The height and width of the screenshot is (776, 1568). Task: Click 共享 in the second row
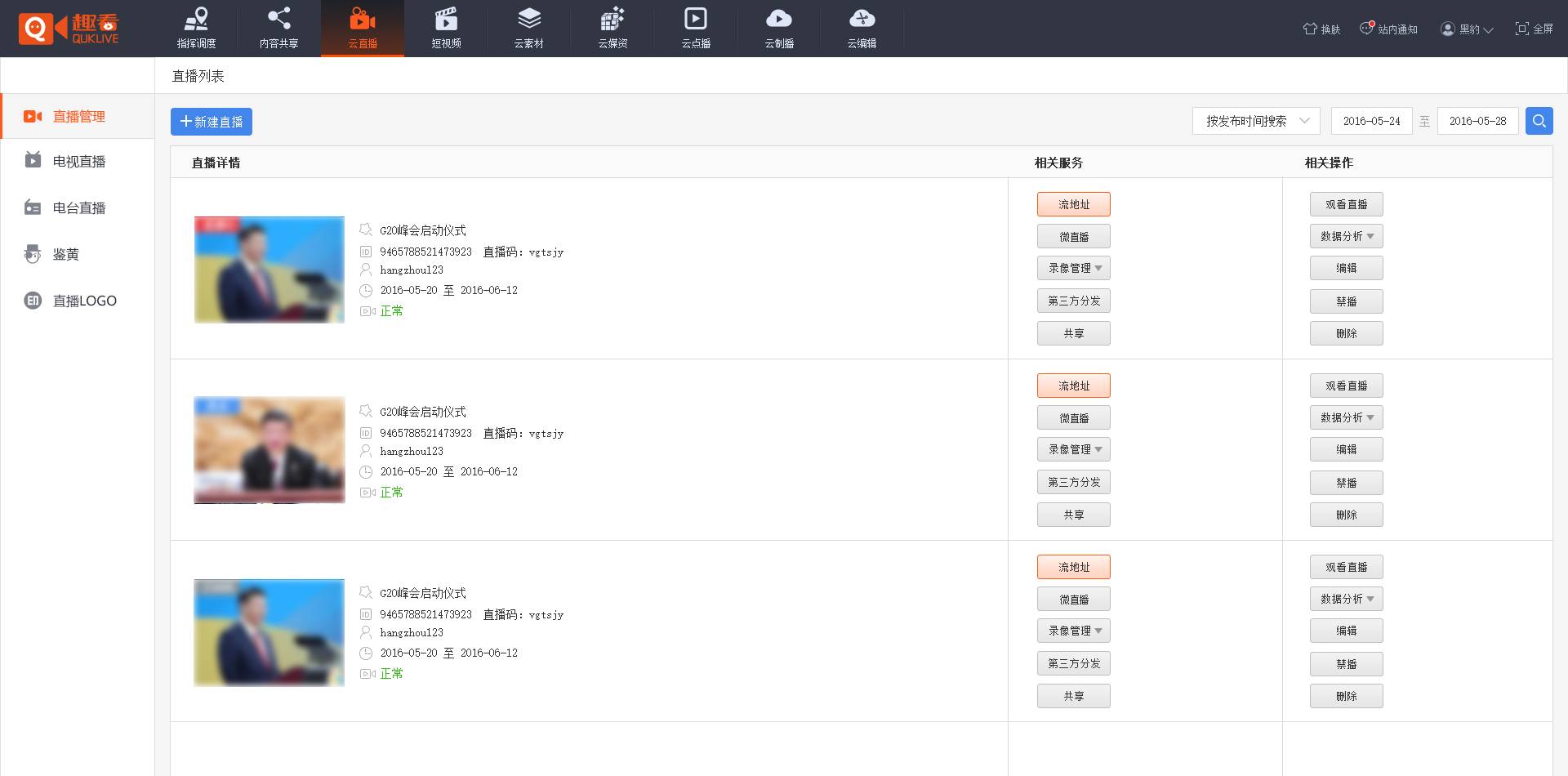1074,515
